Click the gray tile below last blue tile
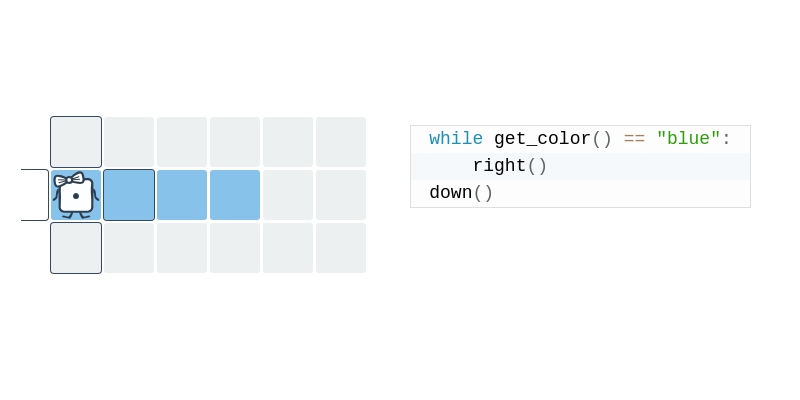Screen dimensions: 800x400 pyautogui.click(x=235, y=248)
